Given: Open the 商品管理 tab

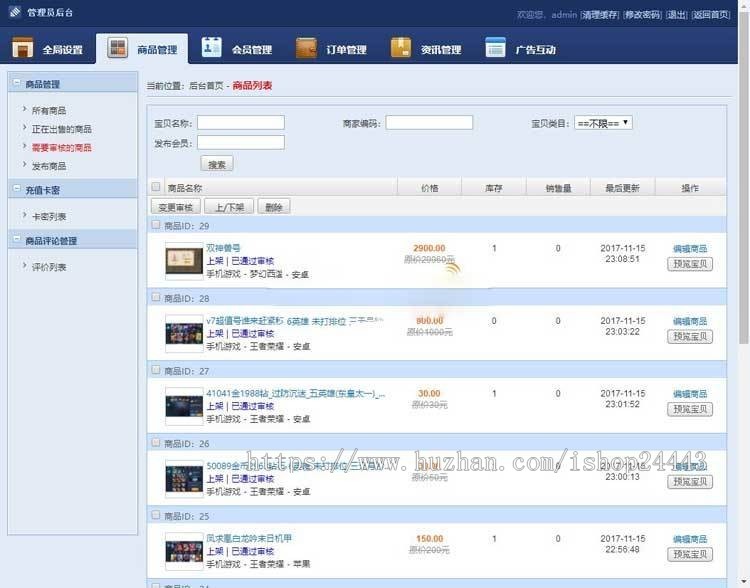Looking at the screenshot, I should click(142, 48).
